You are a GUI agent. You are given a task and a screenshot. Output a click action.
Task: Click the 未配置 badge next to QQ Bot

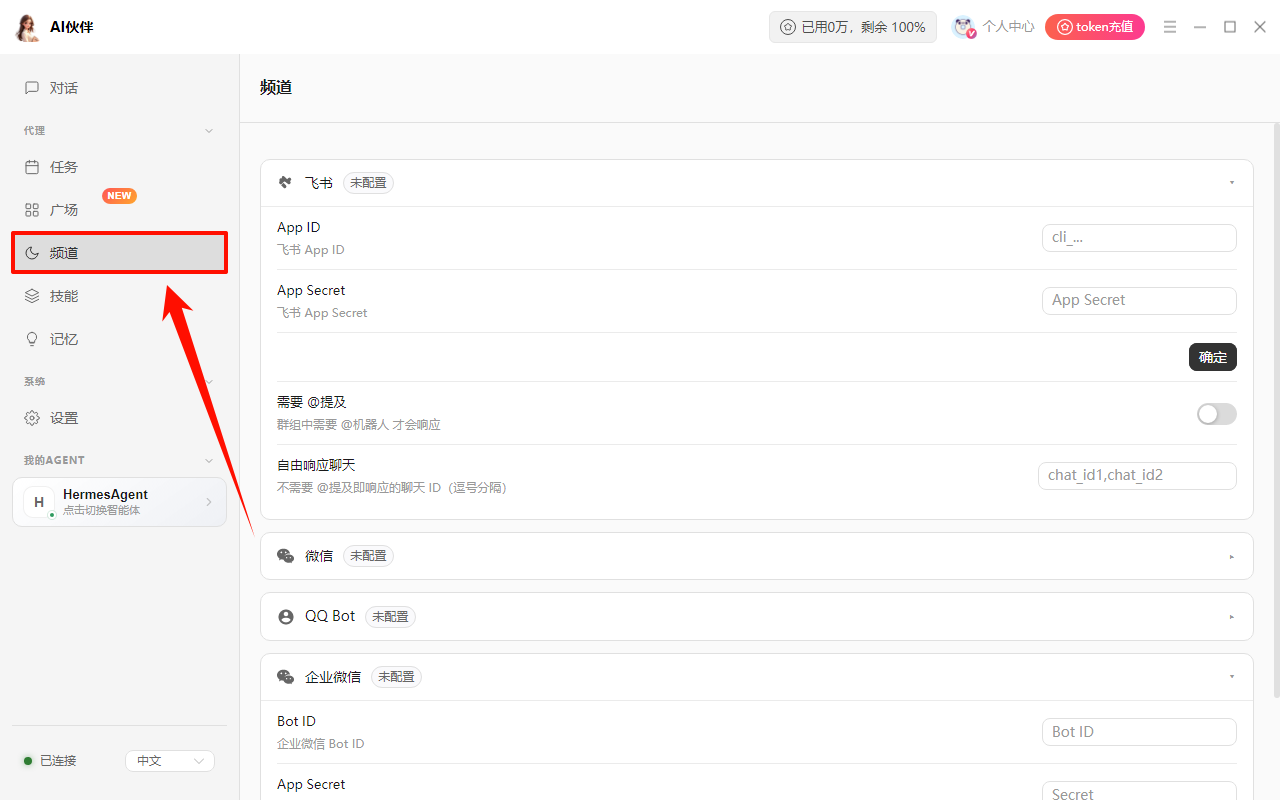(x=390, y=617)
